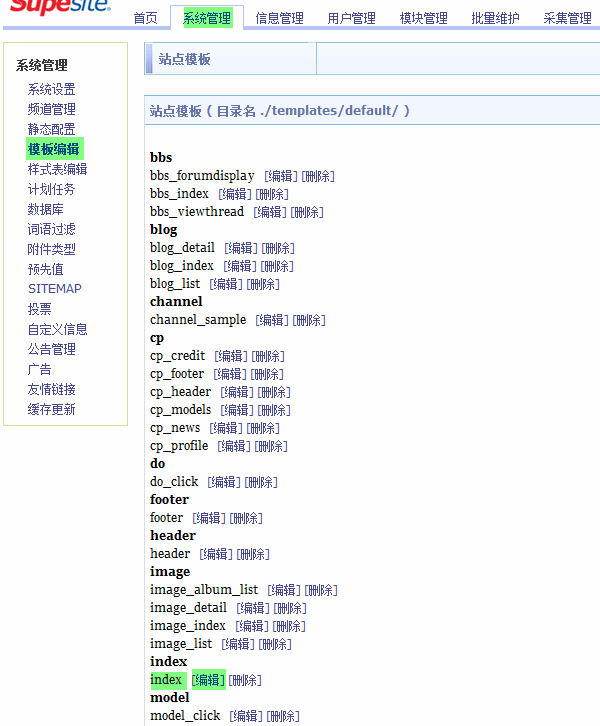Open the 首页 tab
600x726 pixels.
[x=145, y=18]
